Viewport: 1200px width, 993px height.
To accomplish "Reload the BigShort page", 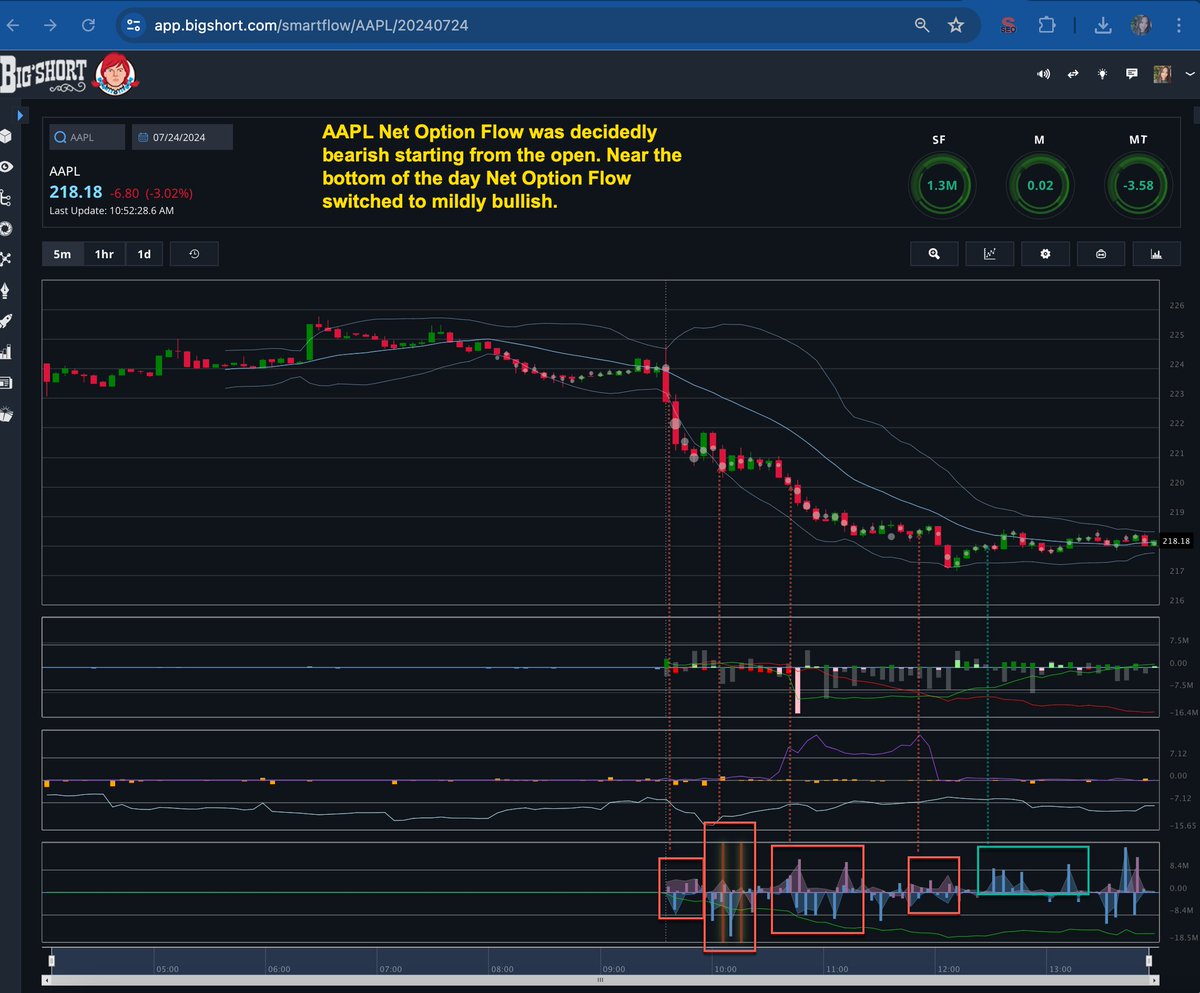I will click(x=89, y=25).
